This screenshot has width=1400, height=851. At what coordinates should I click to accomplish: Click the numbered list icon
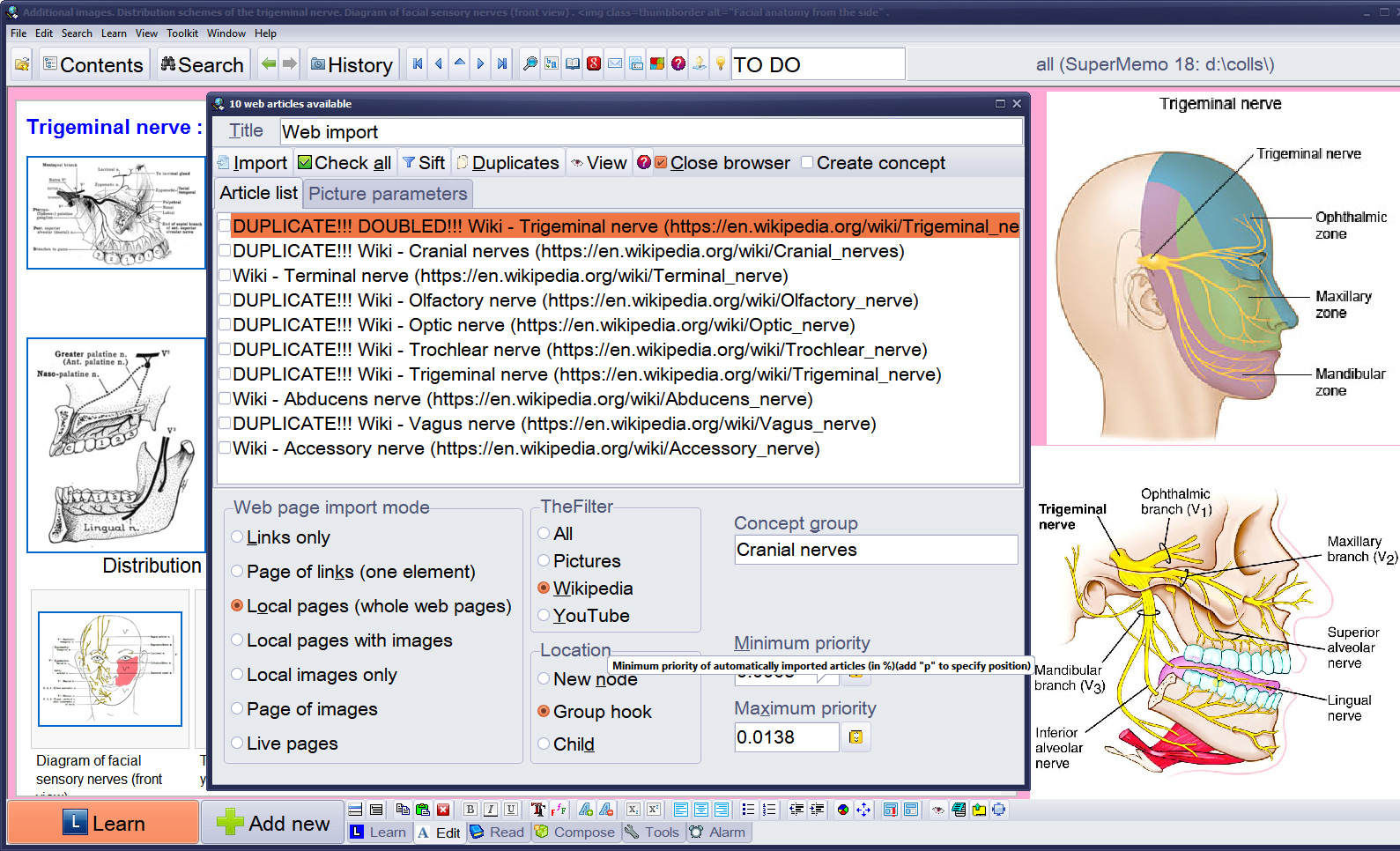tap(769, 810)
